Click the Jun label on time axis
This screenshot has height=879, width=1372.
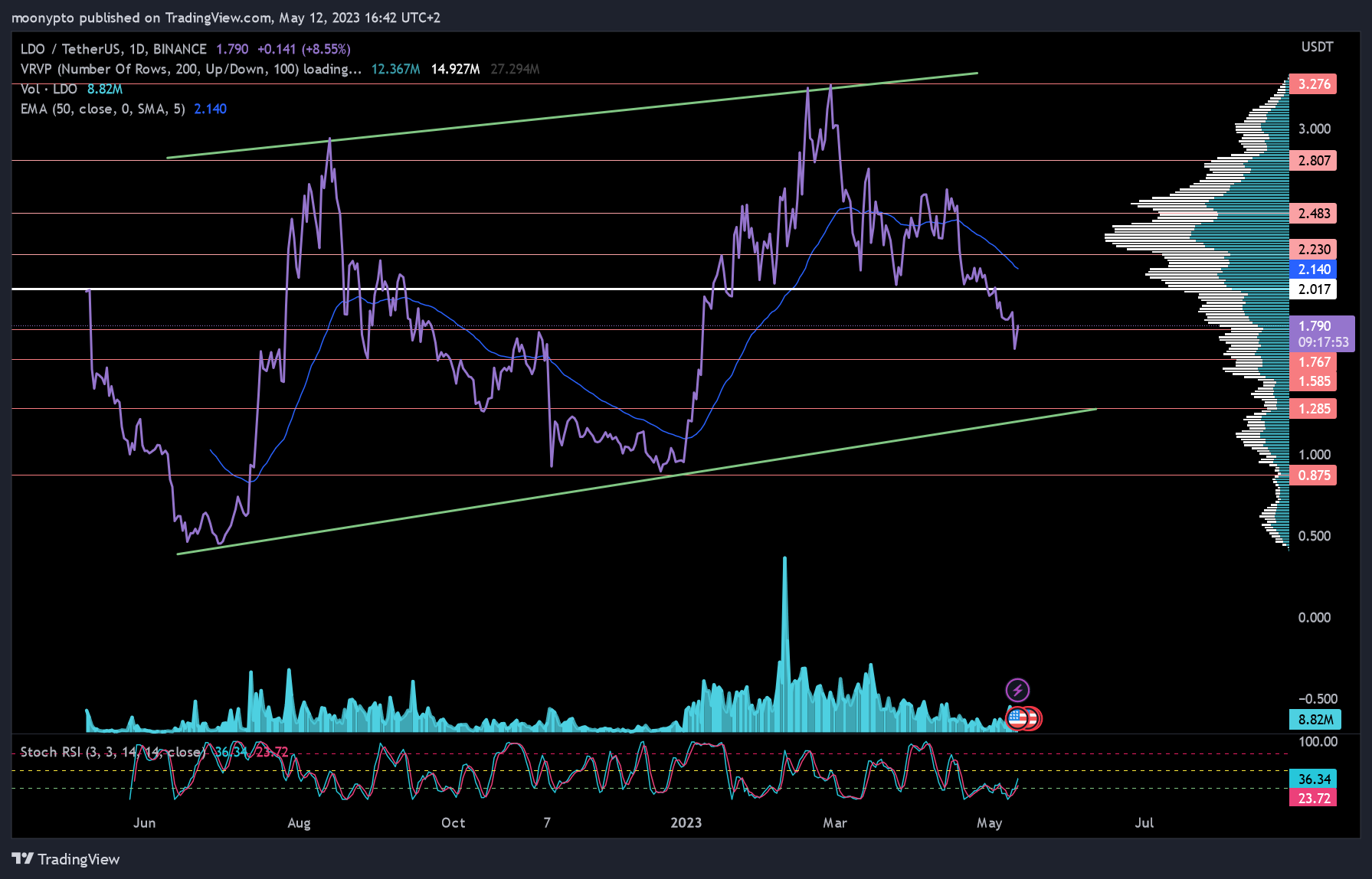click(144, 823)
